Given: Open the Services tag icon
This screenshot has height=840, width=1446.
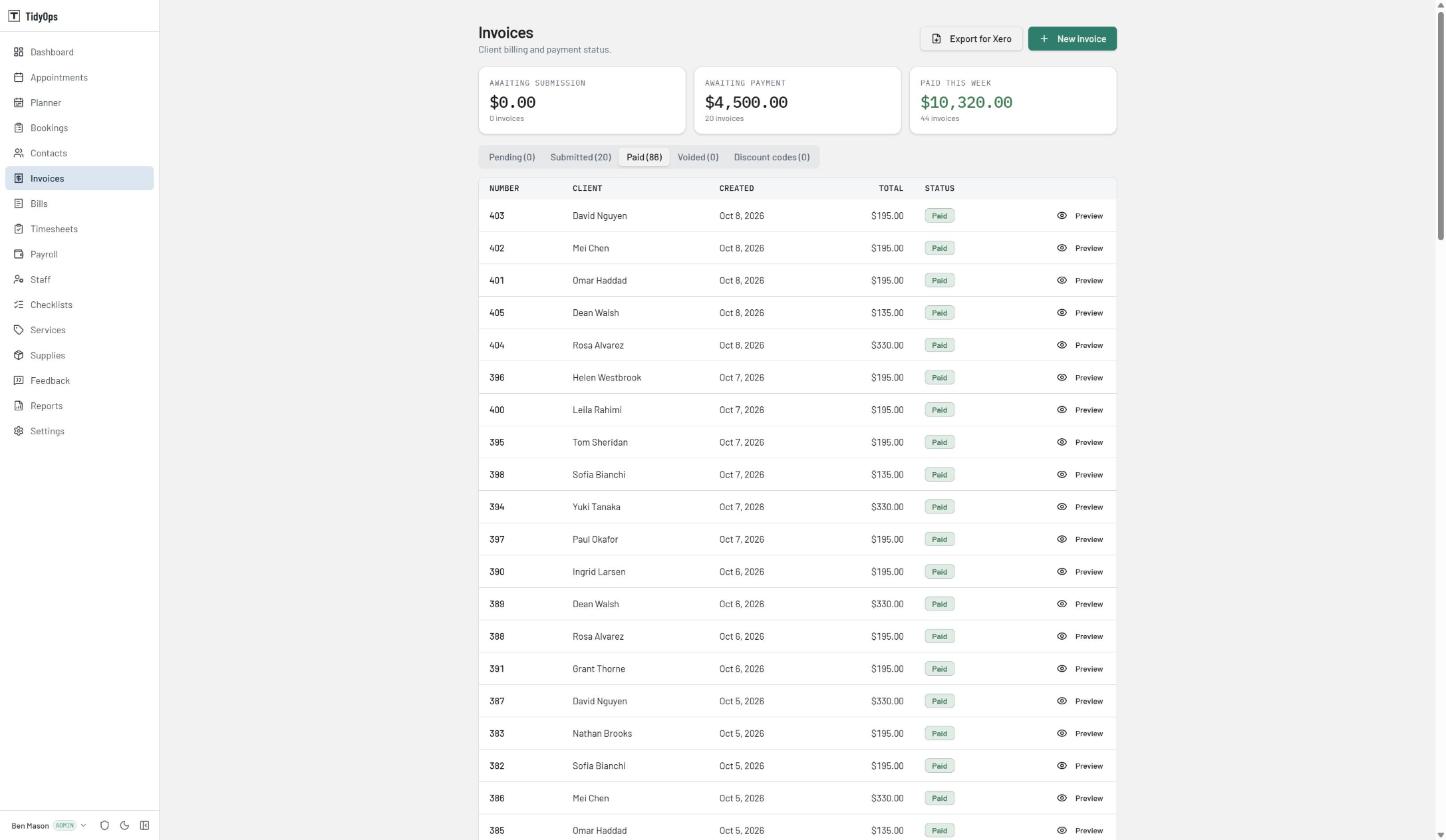Looking at the screenshot, I should click(x=18, y=330).
